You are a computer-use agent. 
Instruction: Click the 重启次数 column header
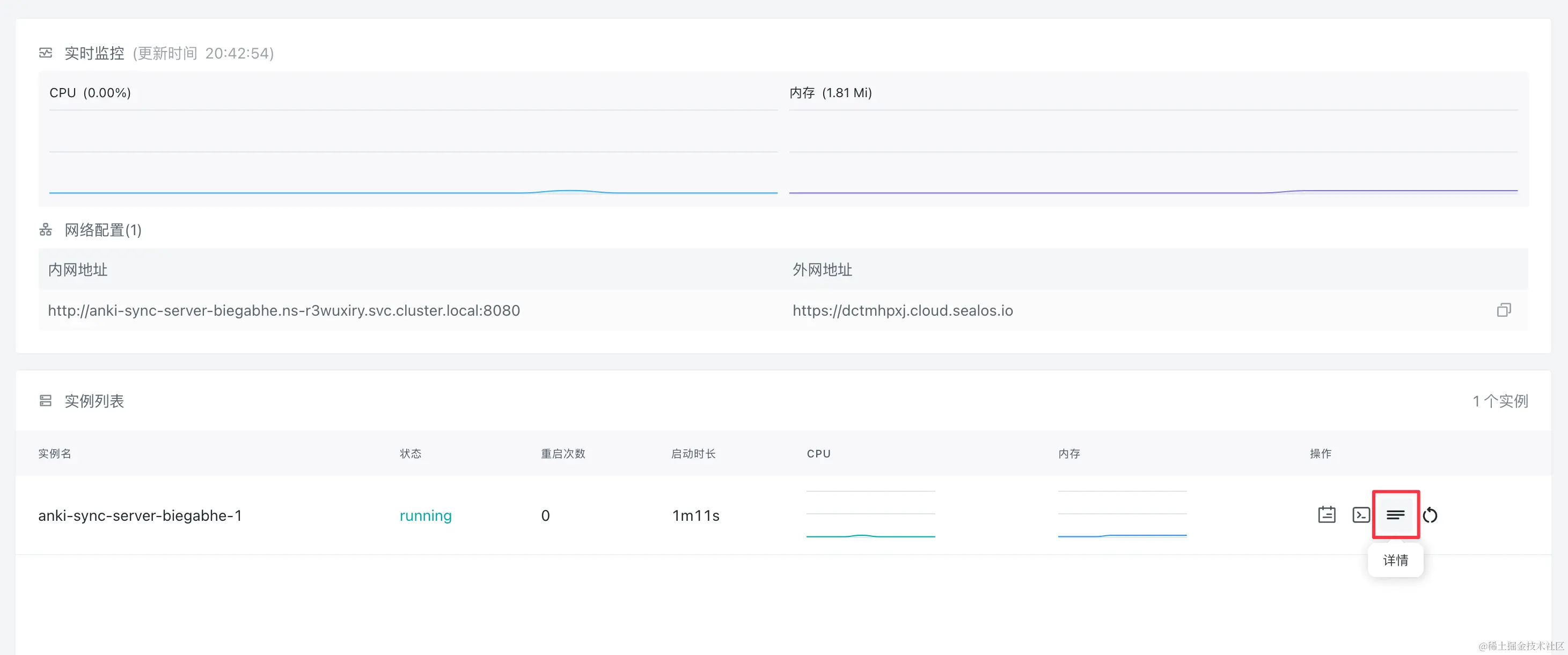(562, 454)
